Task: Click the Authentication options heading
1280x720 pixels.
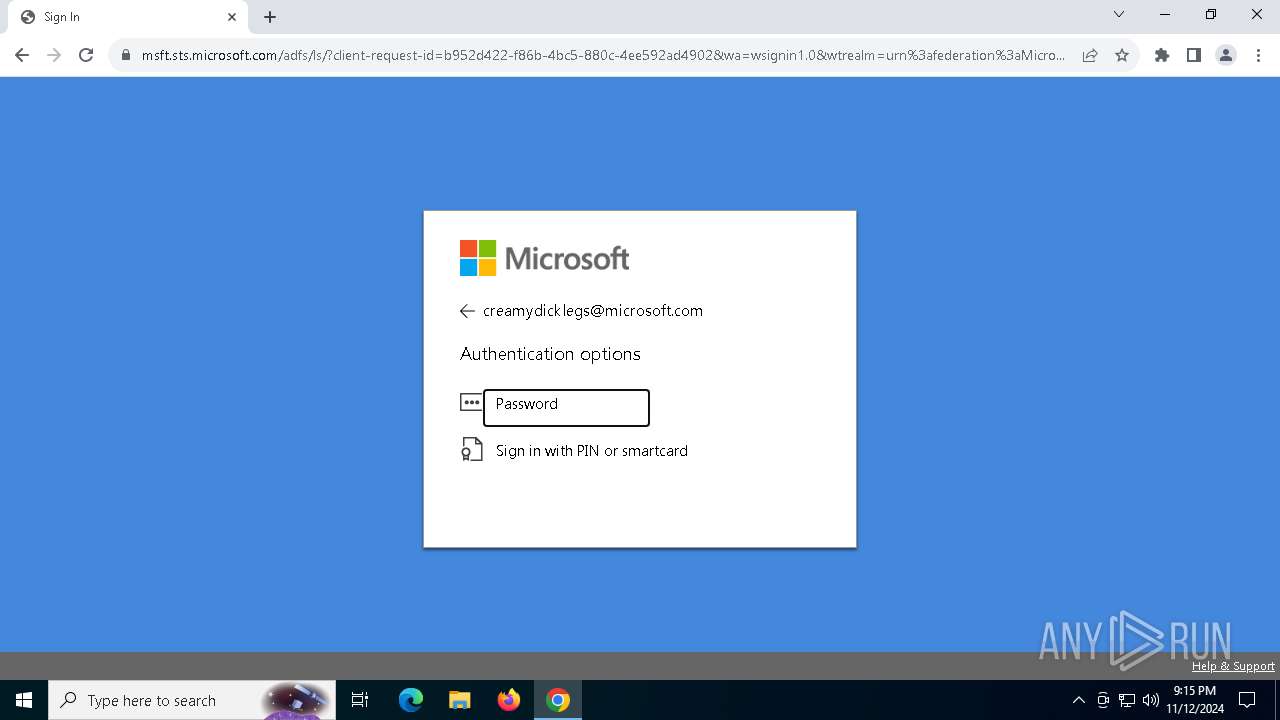Action: tap(550, 354)
